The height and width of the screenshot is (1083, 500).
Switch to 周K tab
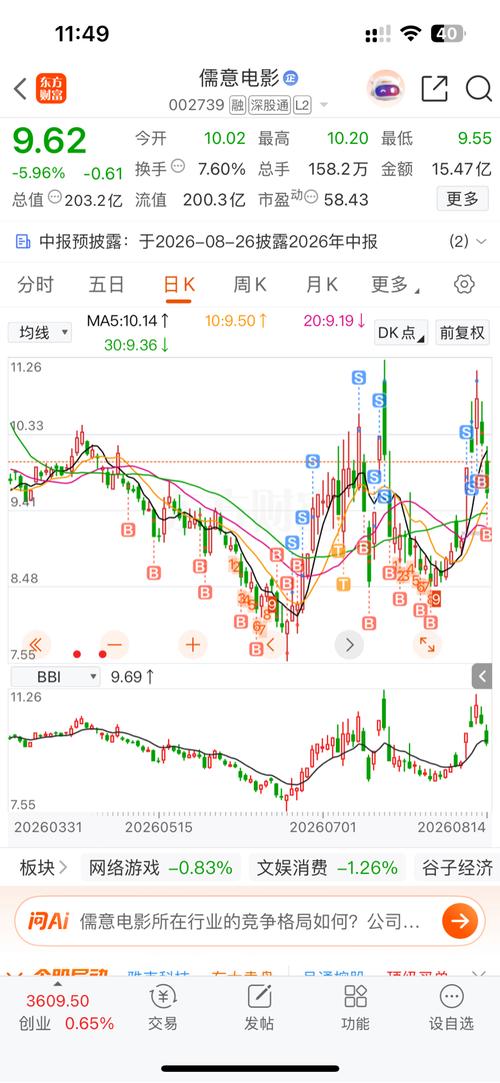pyautogui.click(x=250, y=284)
